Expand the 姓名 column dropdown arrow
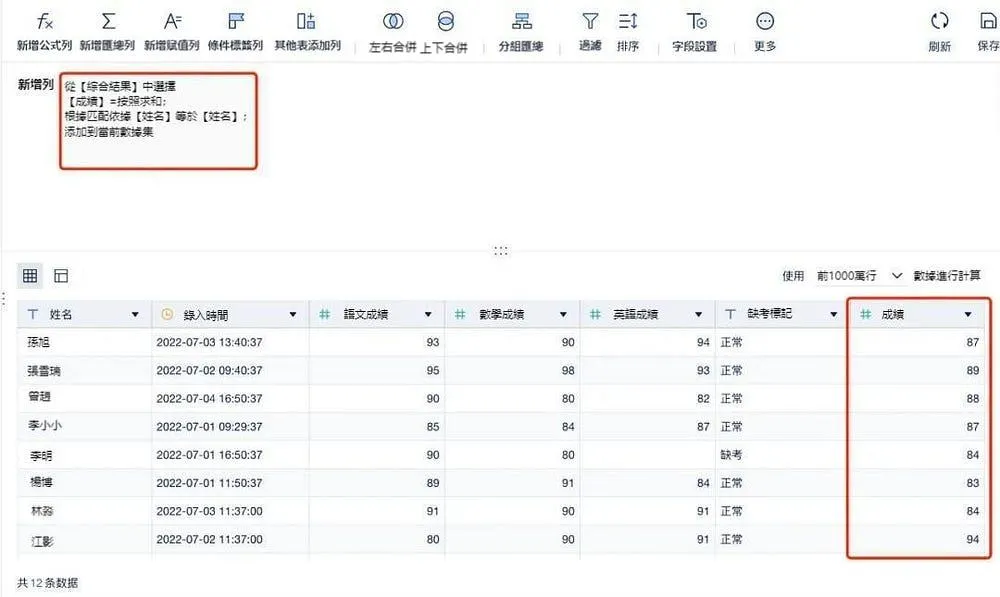 pos(135,314)
